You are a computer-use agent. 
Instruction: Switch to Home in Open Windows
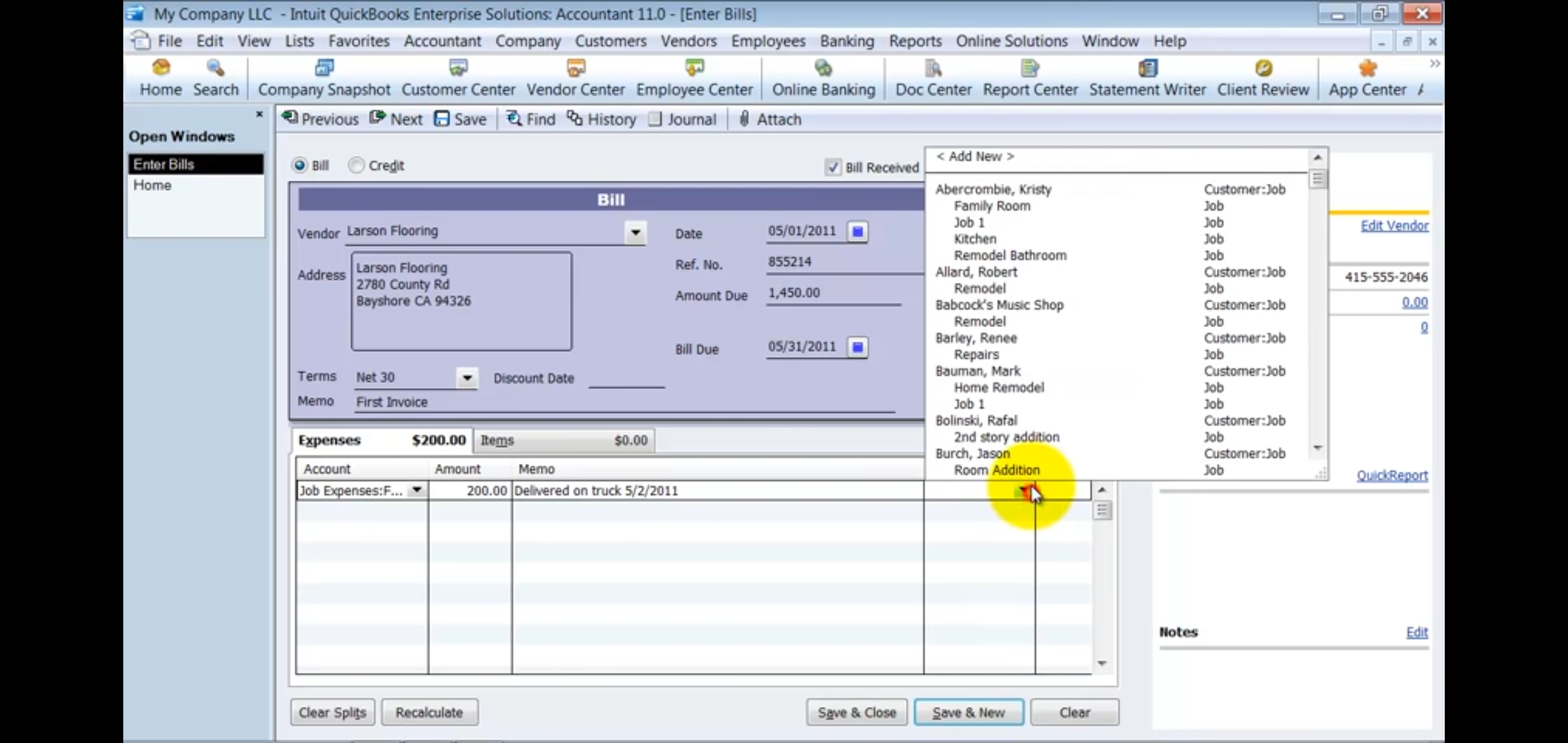pos(195,185)
